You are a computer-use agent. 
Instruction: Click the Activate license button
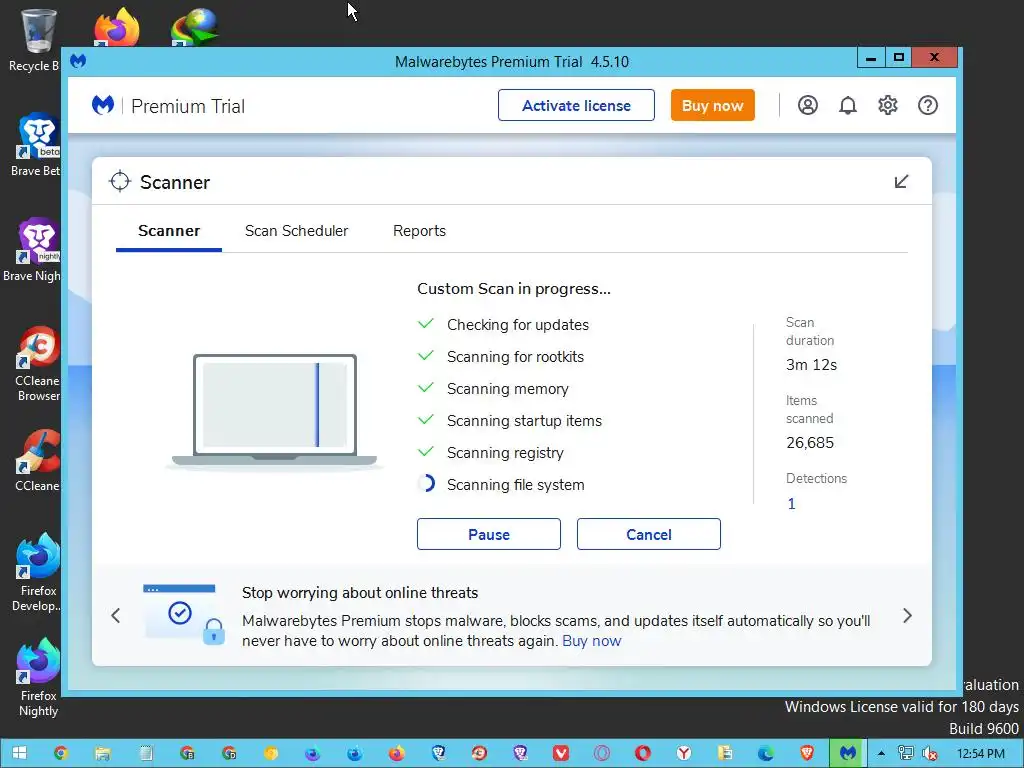coord(576,105)
